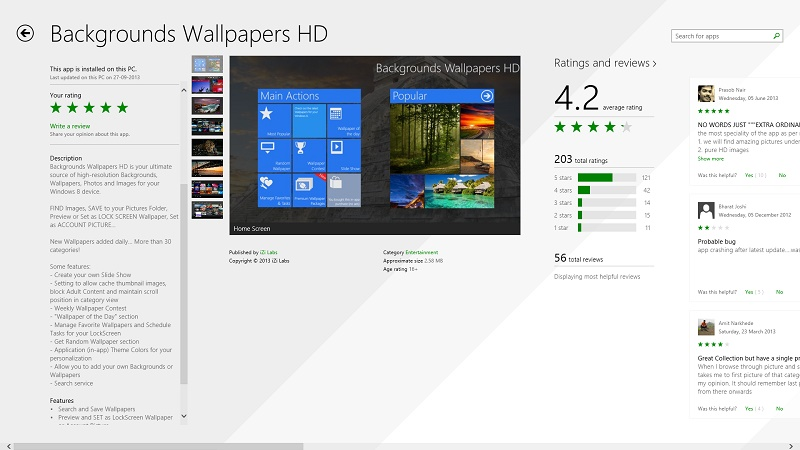The height and width of the screenshot is (450, 800).
Task: Click the right arrow of horizontal scrollbar
Action: [x=791, y=446]
